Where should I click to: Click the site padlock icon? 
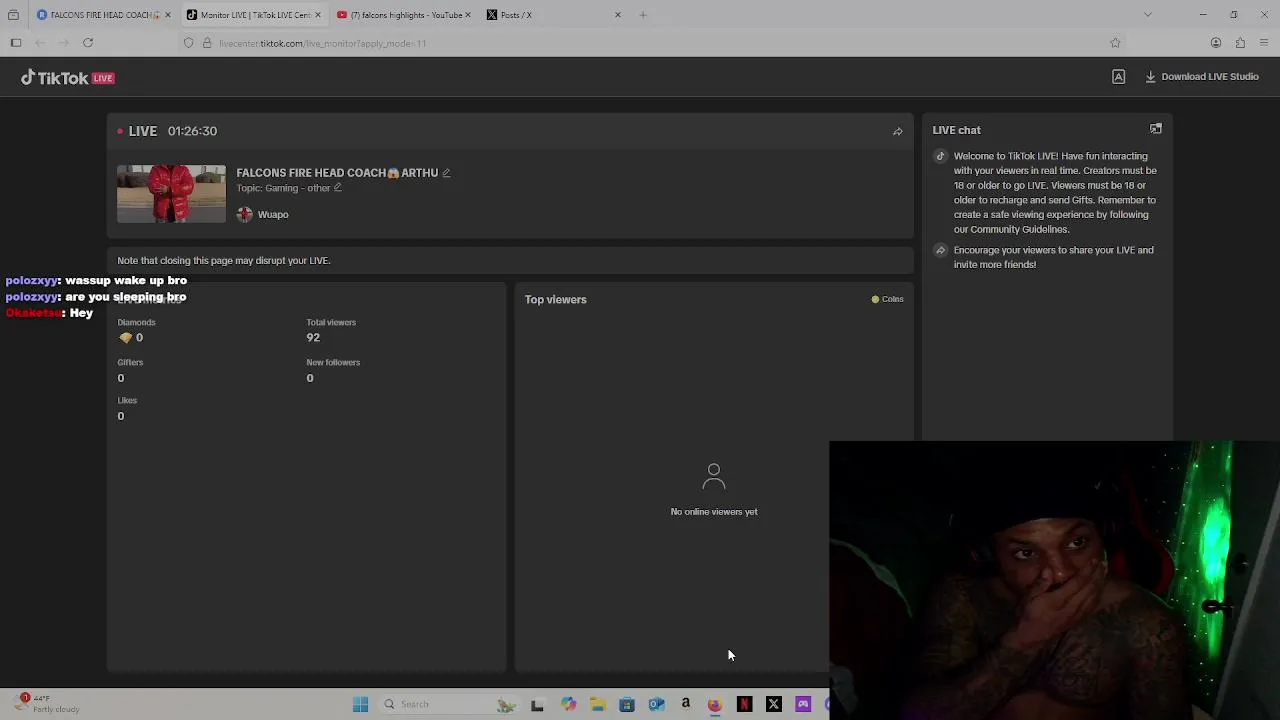(x=207, y=43)
